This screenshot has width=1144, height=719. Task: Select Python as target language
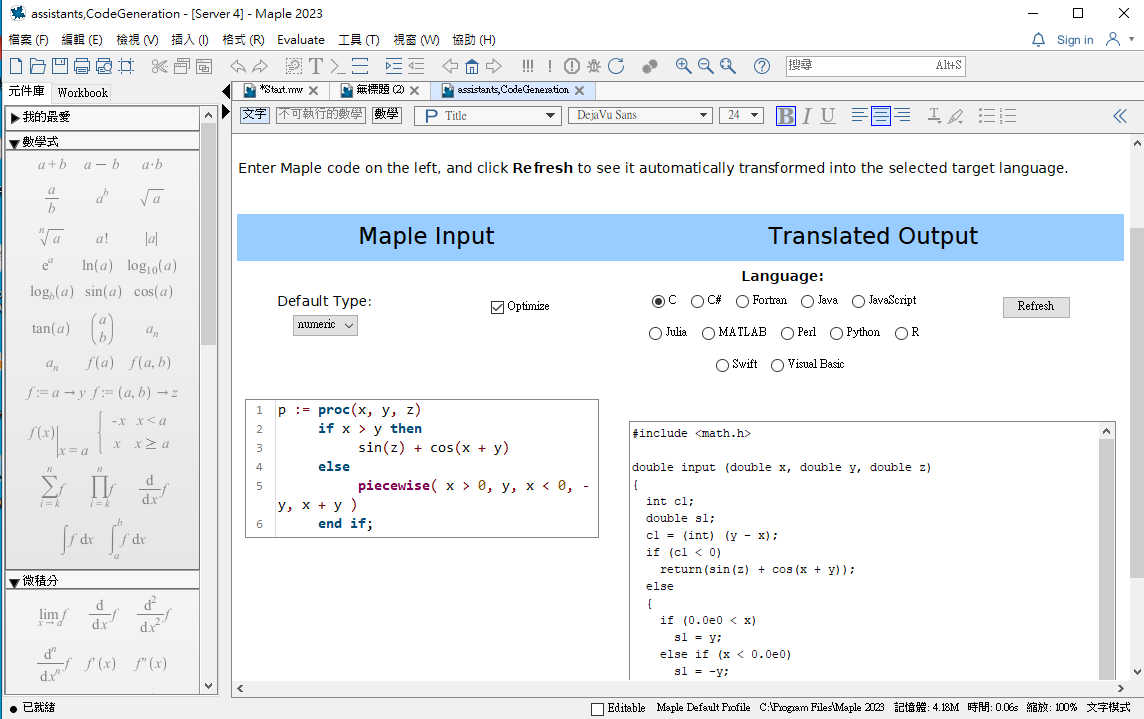pyautogui.click(x=836, y=333)
